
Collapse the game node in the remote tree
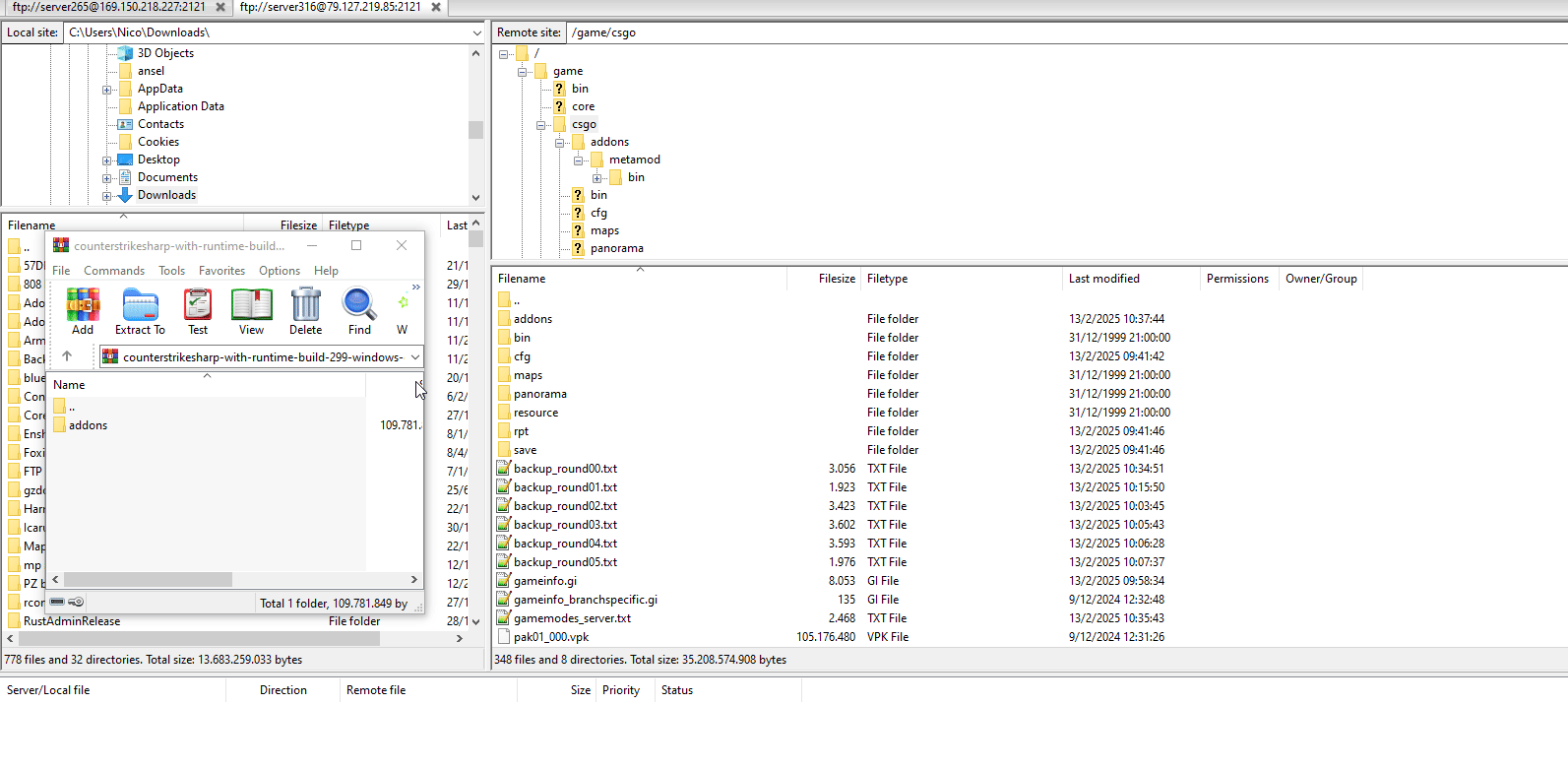523,72
